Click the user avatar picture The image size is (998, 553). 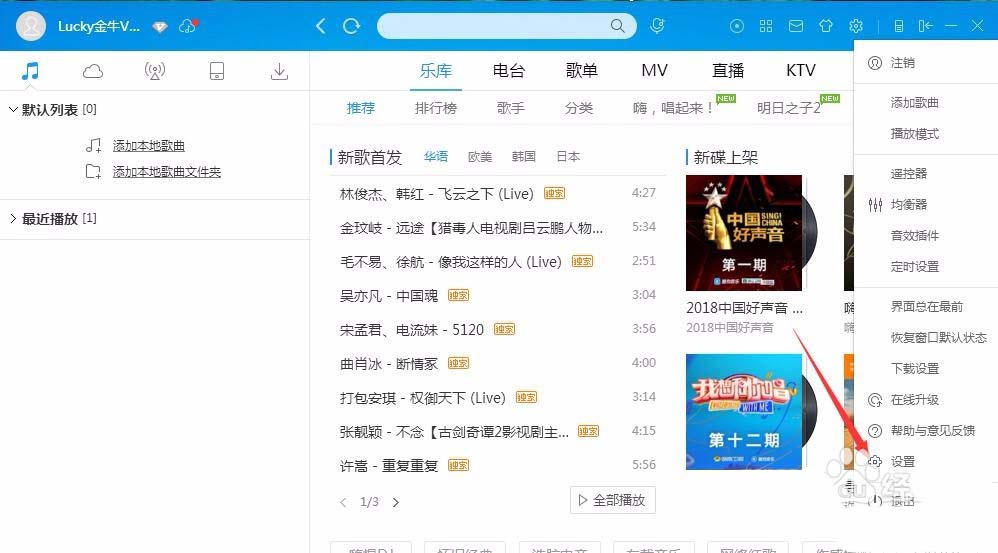(31, 26)
